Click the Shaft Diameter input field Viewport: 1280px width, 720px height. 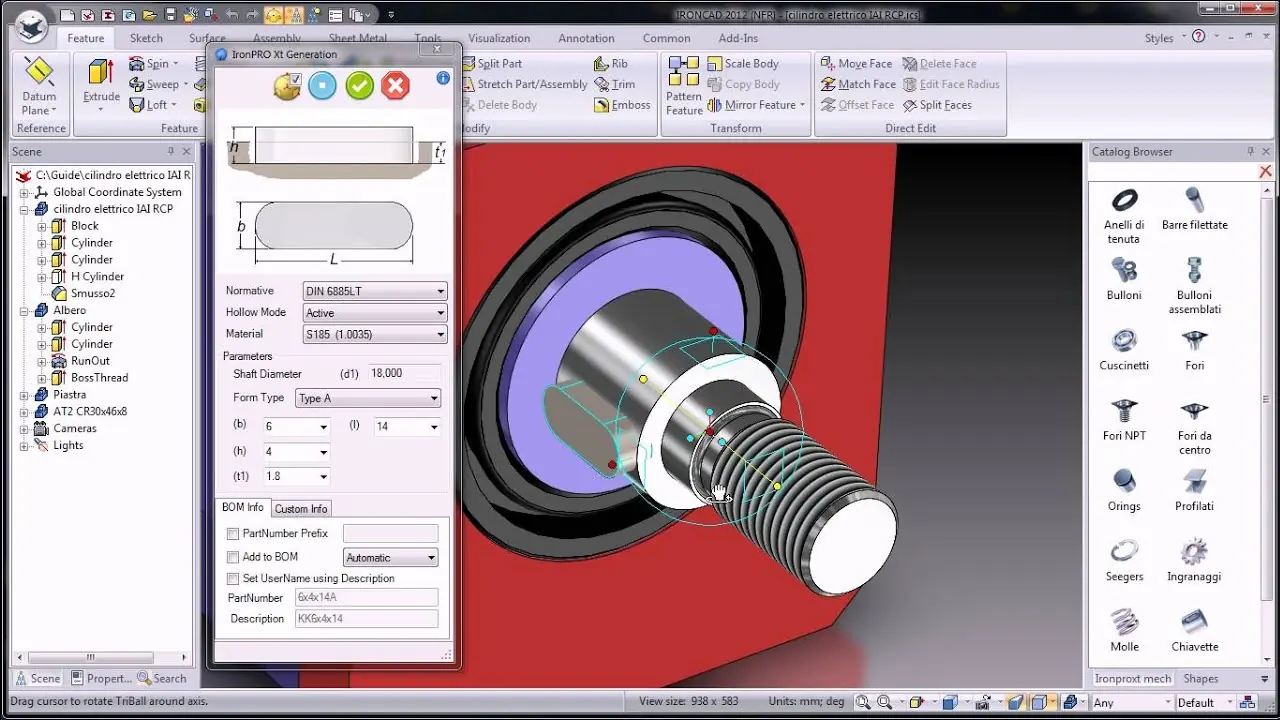click(x=405, y=374)
